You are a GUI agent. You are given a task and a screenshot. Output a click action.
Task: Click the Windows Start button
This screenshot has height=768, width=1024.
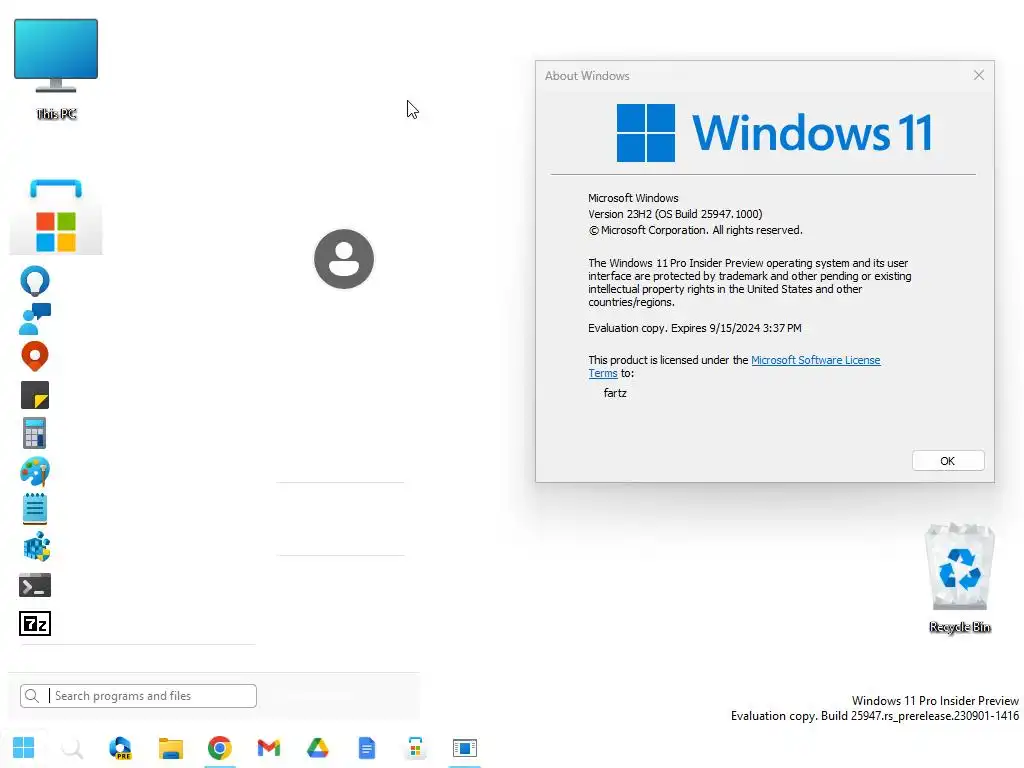[x=24, y=748]
